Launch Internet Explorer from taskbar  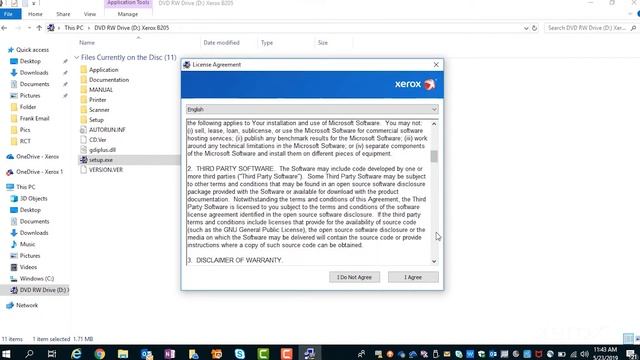(76, 353)
